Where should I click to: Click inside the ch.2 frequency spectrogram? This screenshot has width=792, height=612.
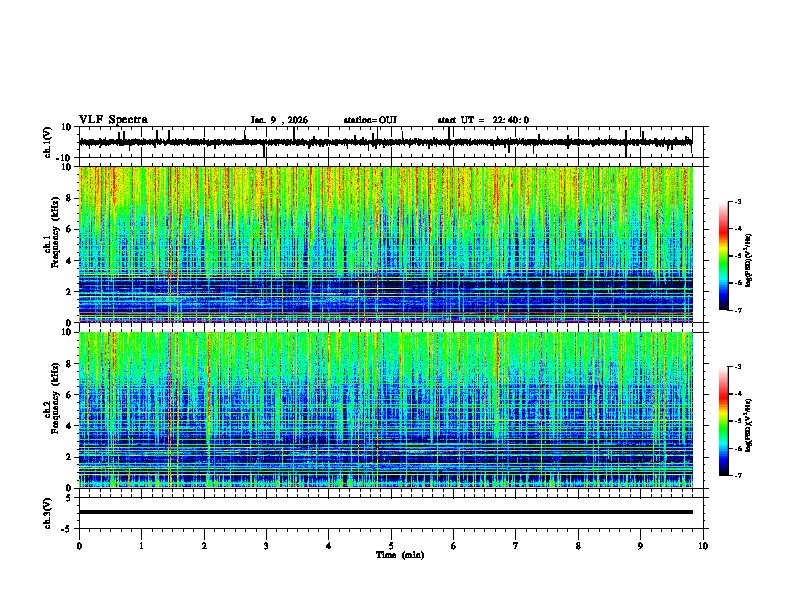385,410
